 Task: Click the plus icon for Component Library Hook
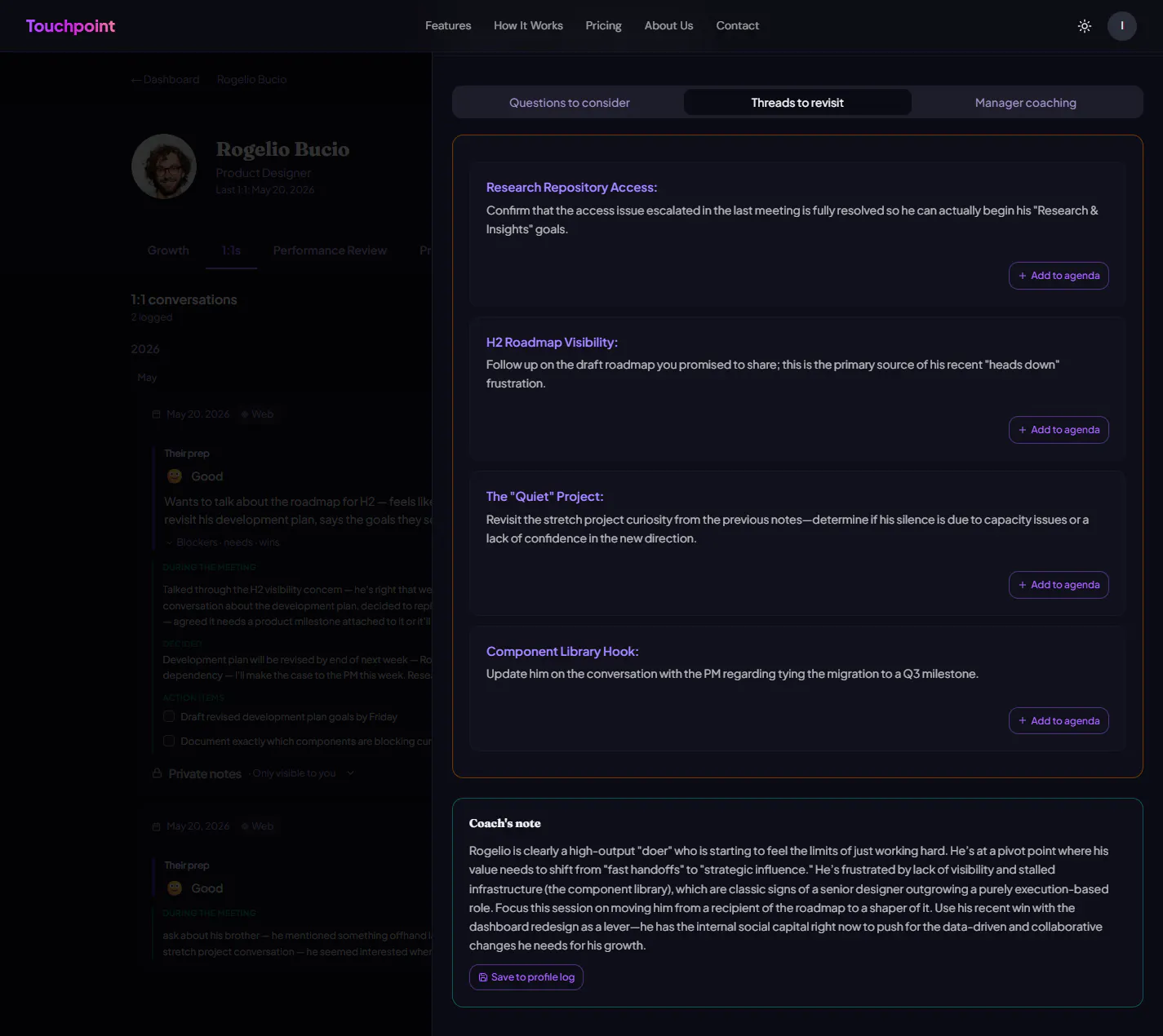1023,721
